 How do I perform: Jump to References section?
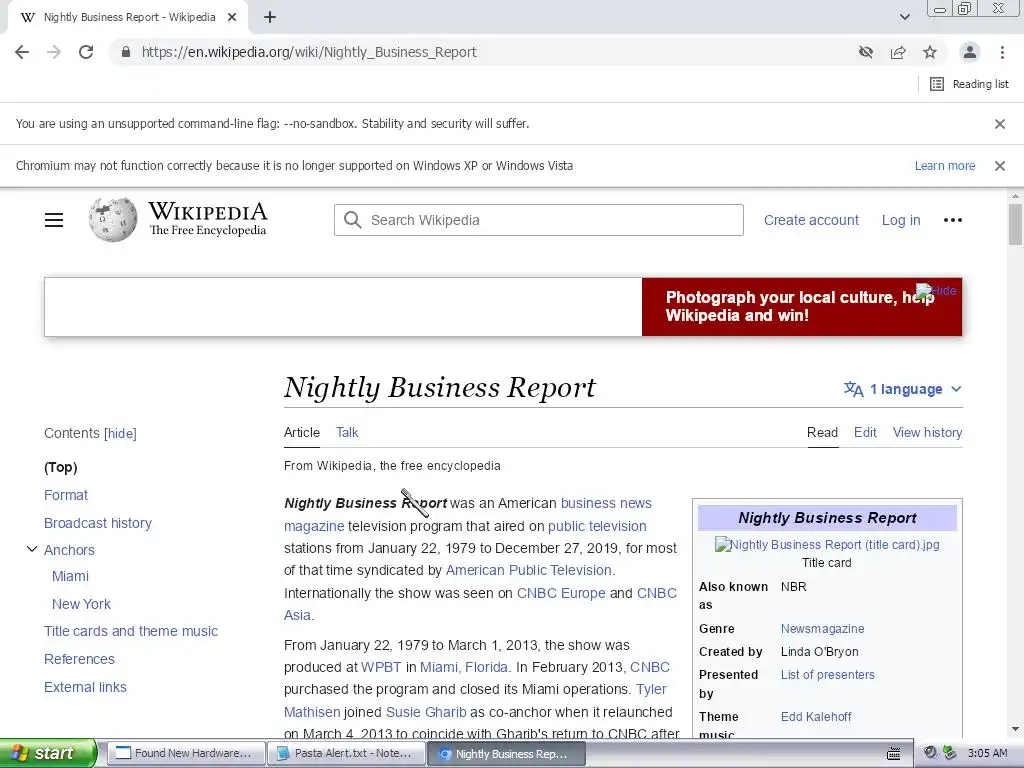click(79, 659)
